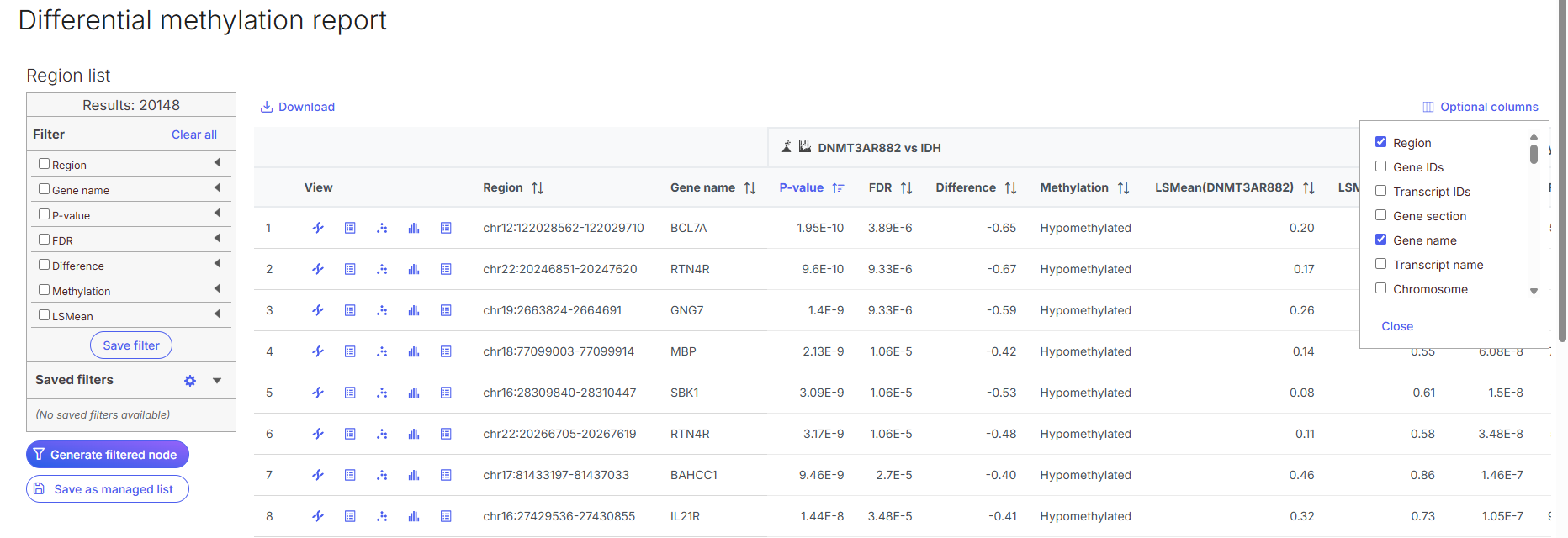Click the Download link

coord(298,107)
